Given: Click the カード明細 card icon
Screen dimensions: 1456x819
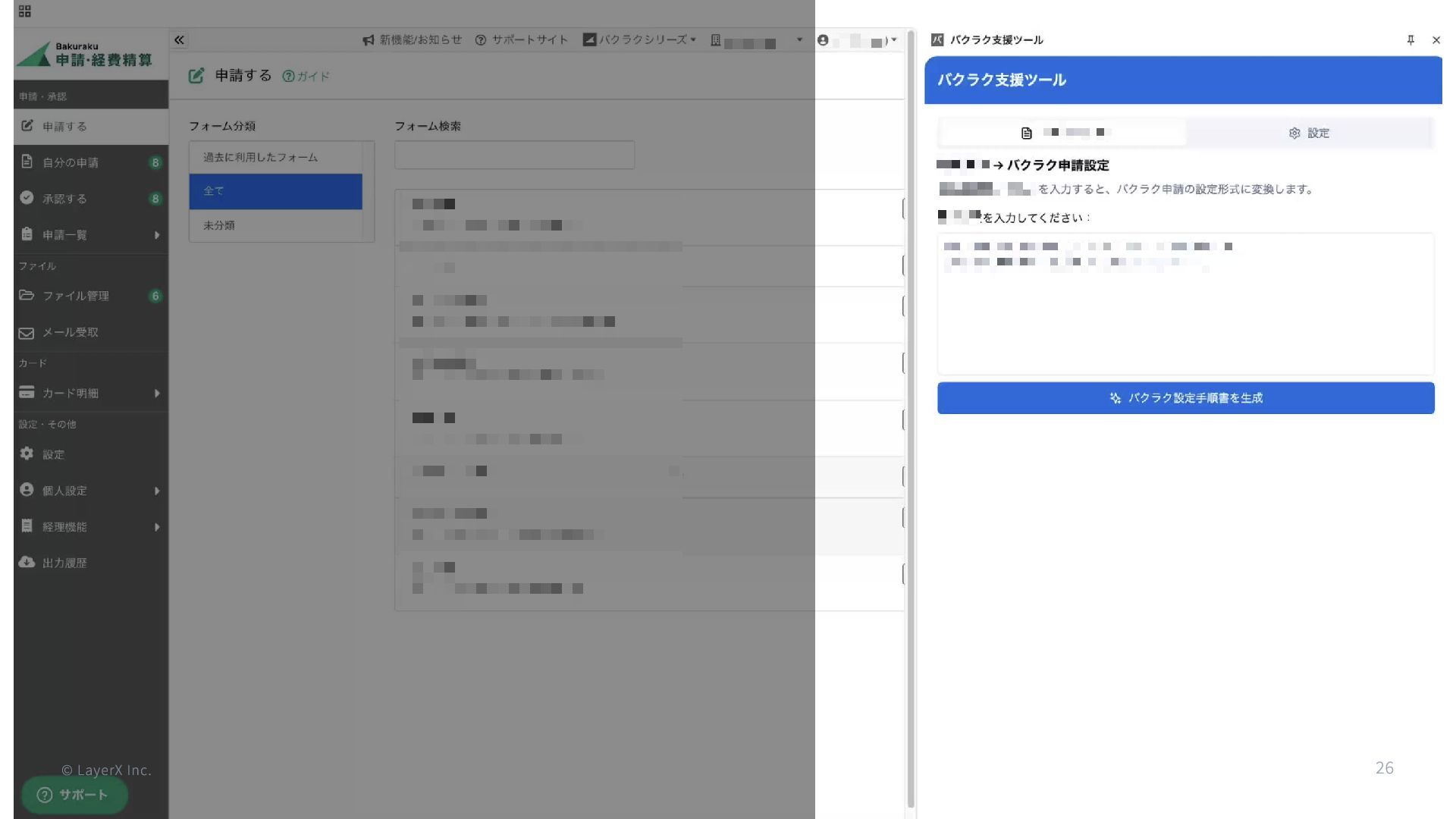Looking at the screenshot, I should tap(27, 392).
